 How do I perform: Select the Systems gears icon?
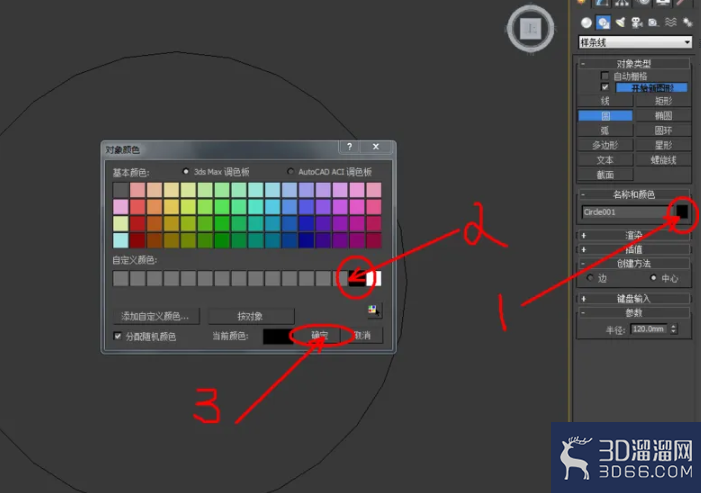pyautogui.click(x=687, y=22)
